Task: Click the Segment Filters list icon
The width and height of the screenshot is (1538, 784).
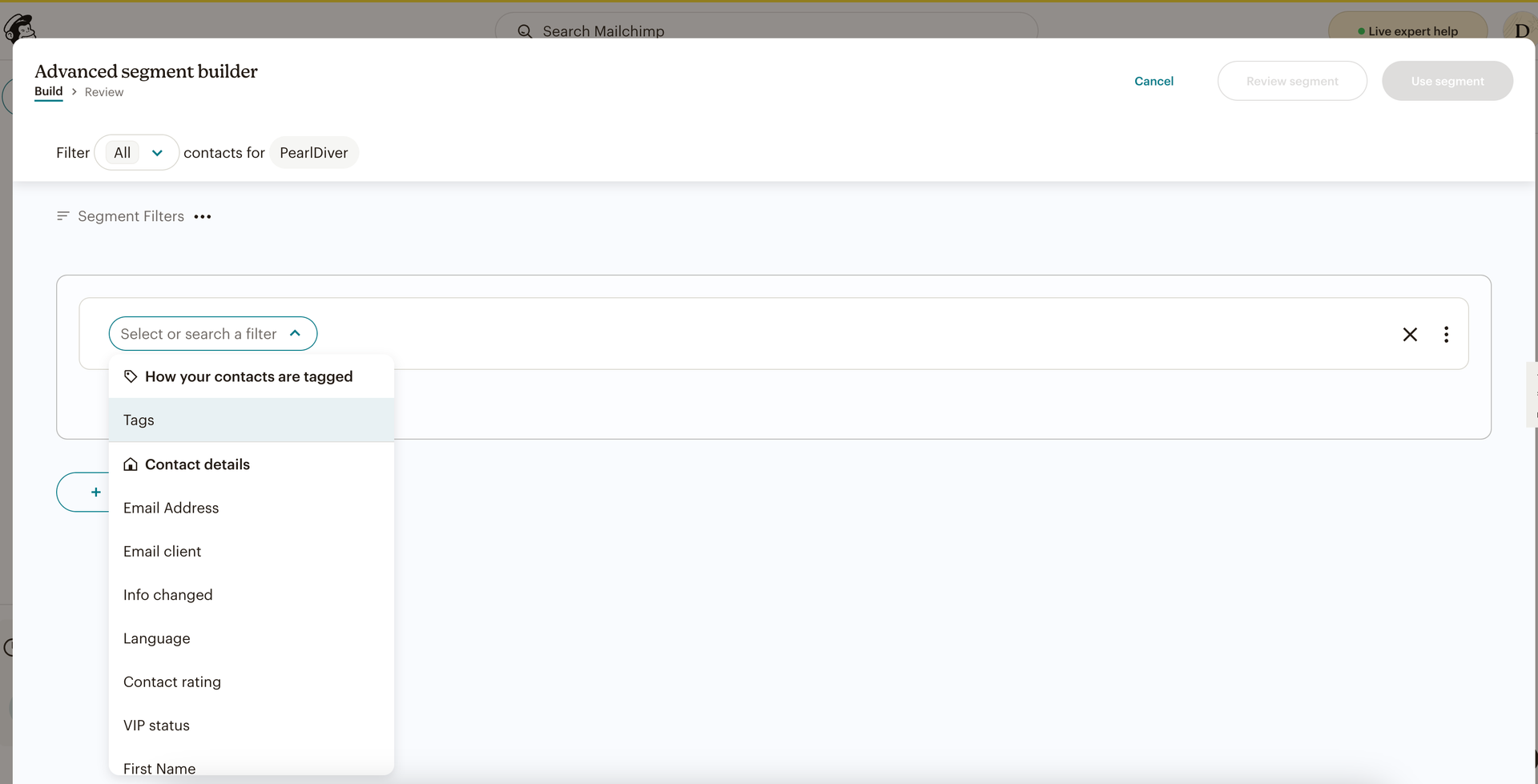Action: click(x=62, y=216)
